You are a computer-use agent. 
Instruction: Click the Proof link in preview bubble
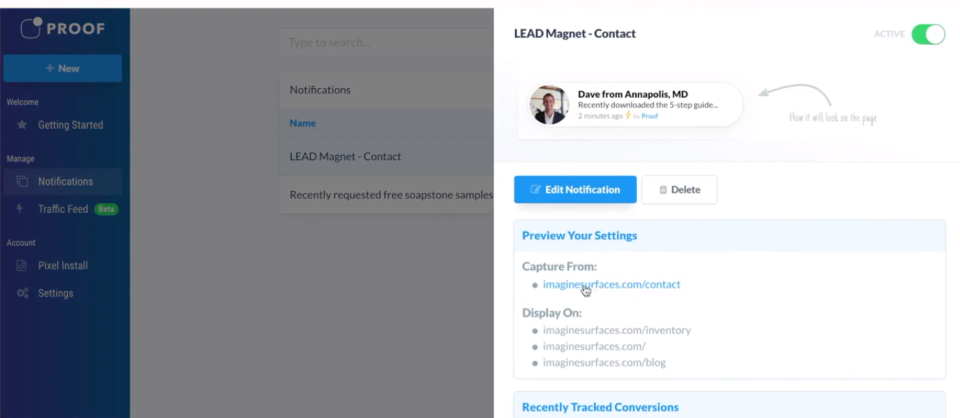[x=650, y=116]
